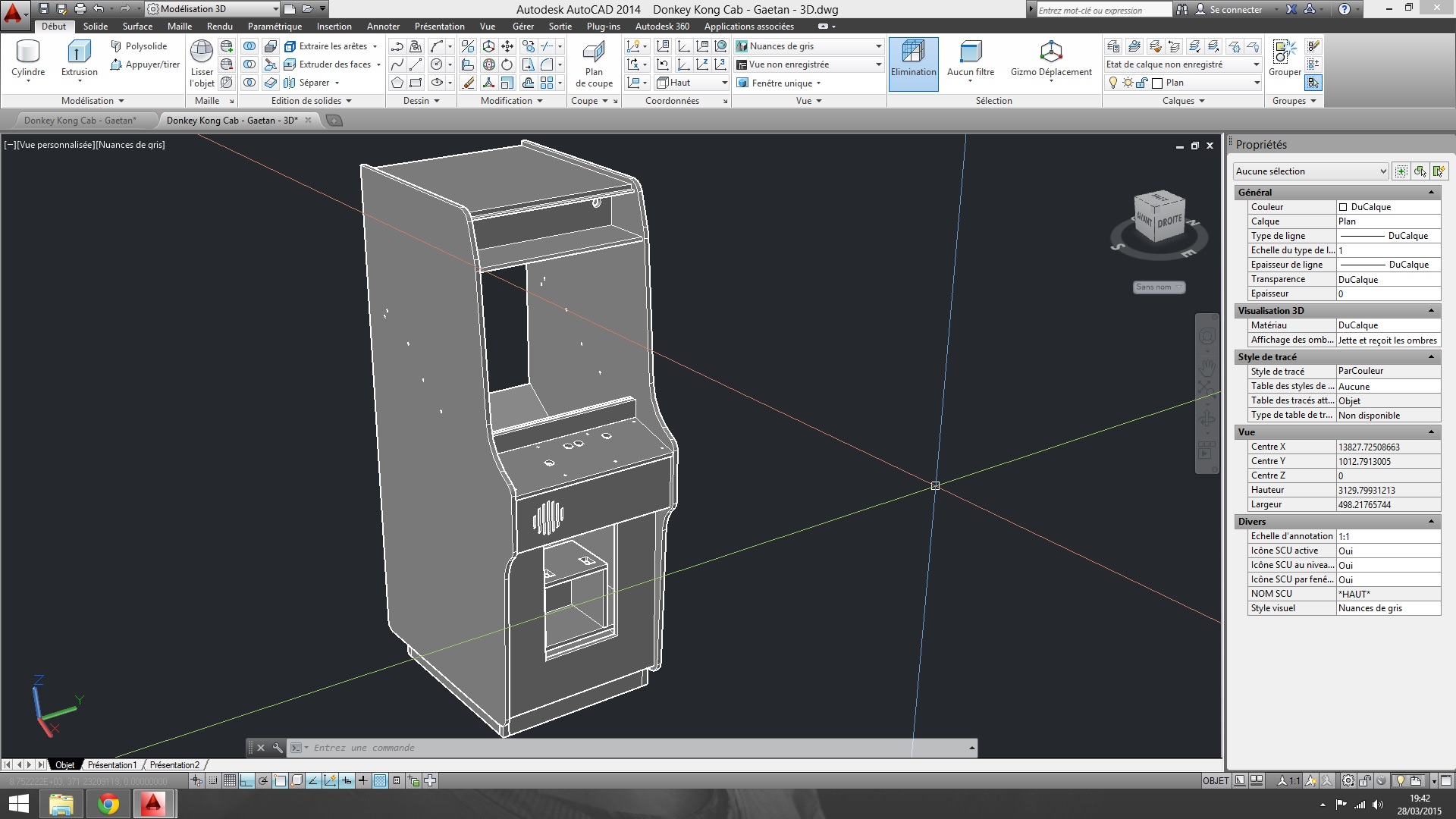The image size is (1456, 819).
Task: Activate the Extrusion tool
Action: pos(79,59)
